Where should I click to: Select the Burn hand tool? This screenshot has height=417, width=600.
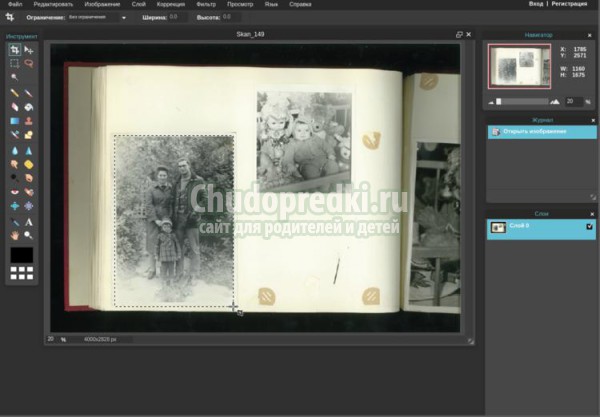[29, 178]
